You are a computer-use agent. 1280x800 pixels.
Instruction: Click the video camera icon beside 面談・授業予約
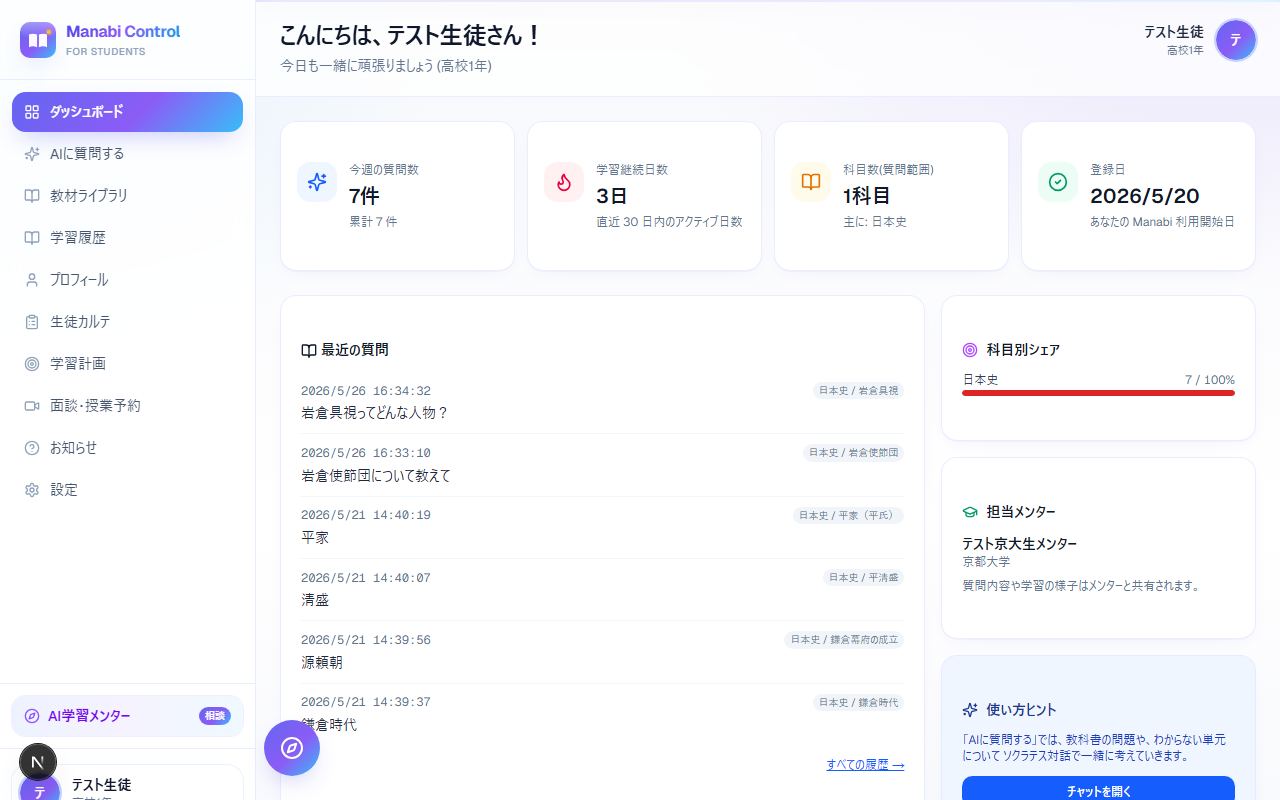(32, 406)
